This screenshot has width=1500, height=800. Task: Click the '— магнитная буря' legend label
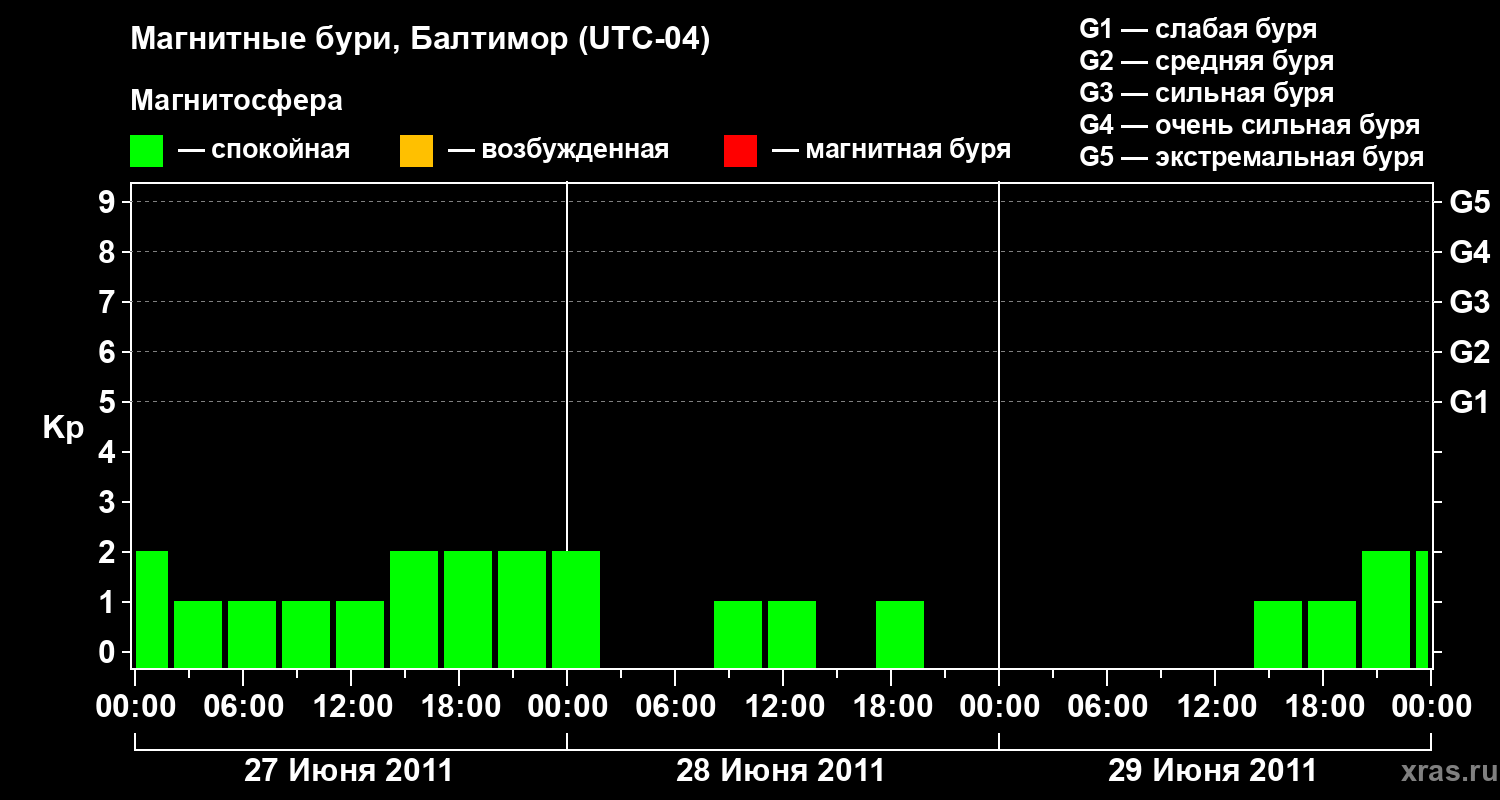[x=892, y=151]
